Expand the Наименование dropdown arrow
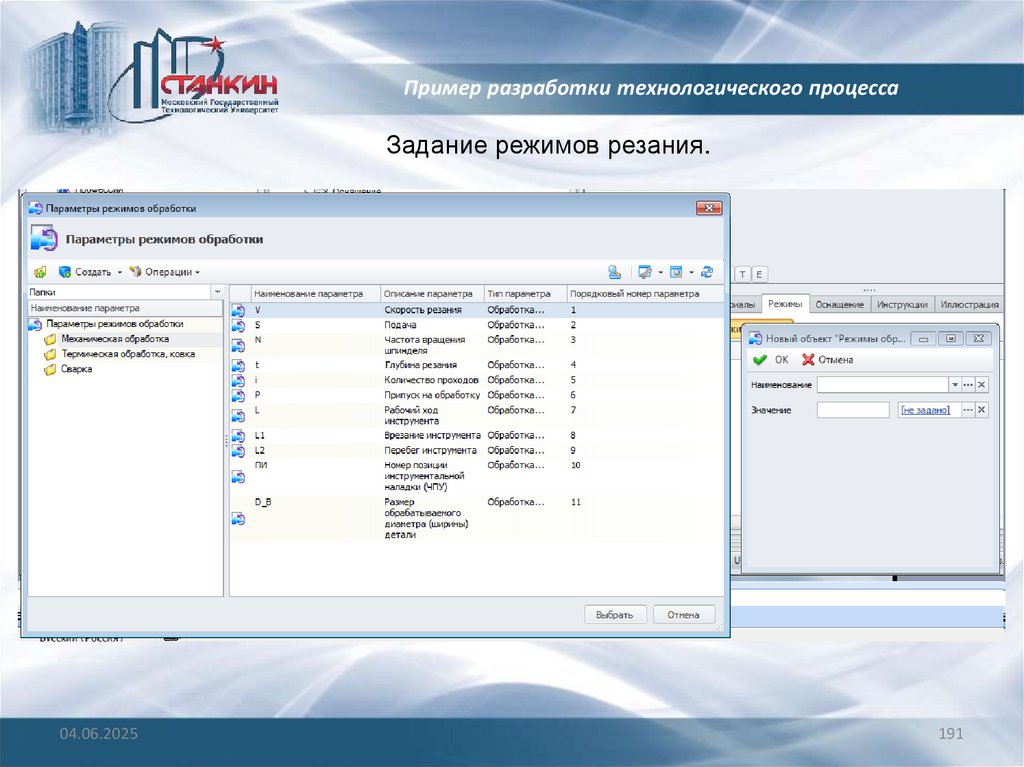 tap(955, 385)
